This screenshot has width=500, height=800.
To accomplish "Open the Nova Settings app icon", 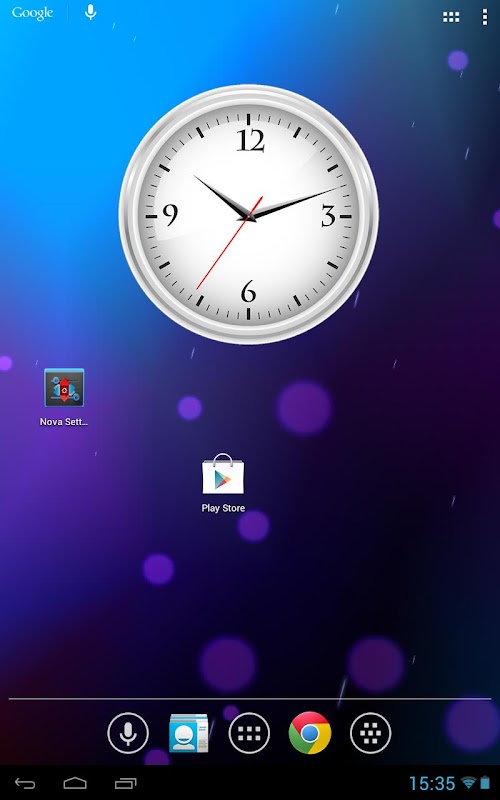I will click(x=64, y=387).
